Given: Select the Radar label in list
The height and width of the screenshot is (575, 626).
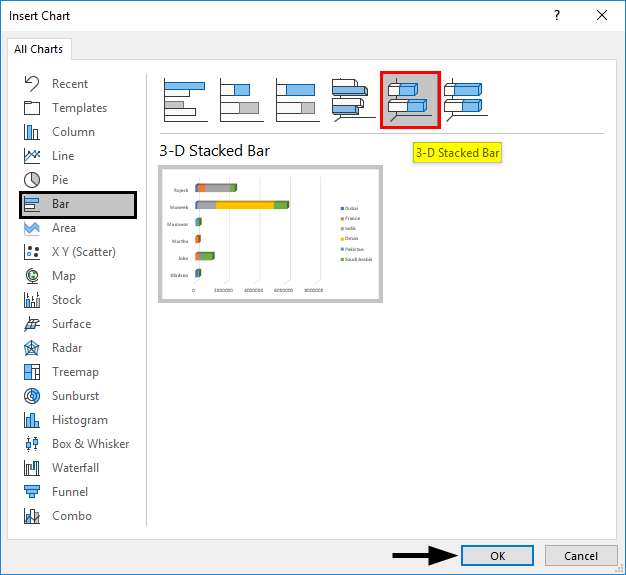Looking at the screenshot, I should coord(67,348).
